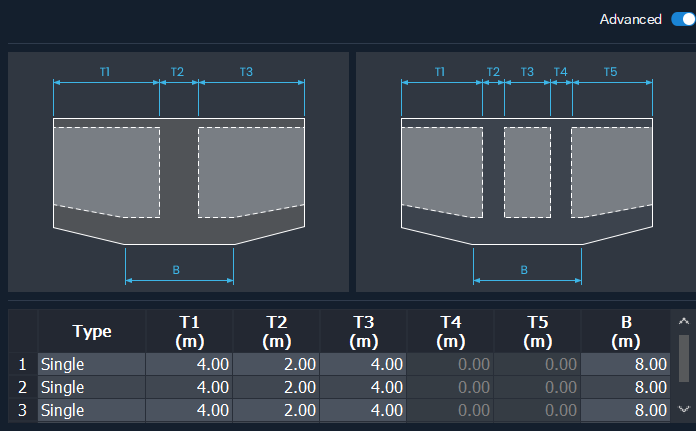Select the single-web section diagram
Screen dimensions: 696x431
click(x=178, y=172)
